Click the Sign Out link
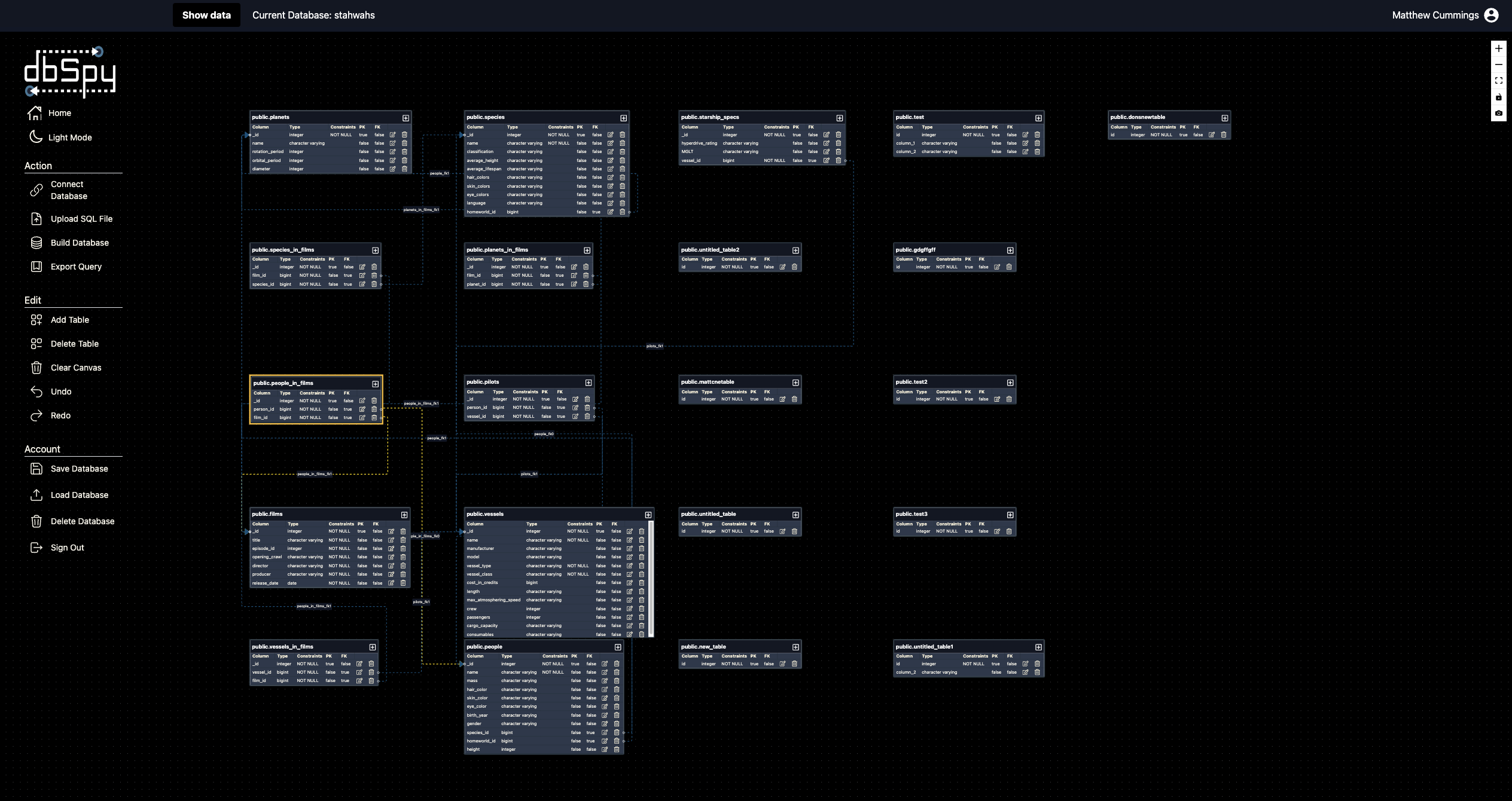The width and height of the screenshot is (1512, 801). click(x=67, y=548)
